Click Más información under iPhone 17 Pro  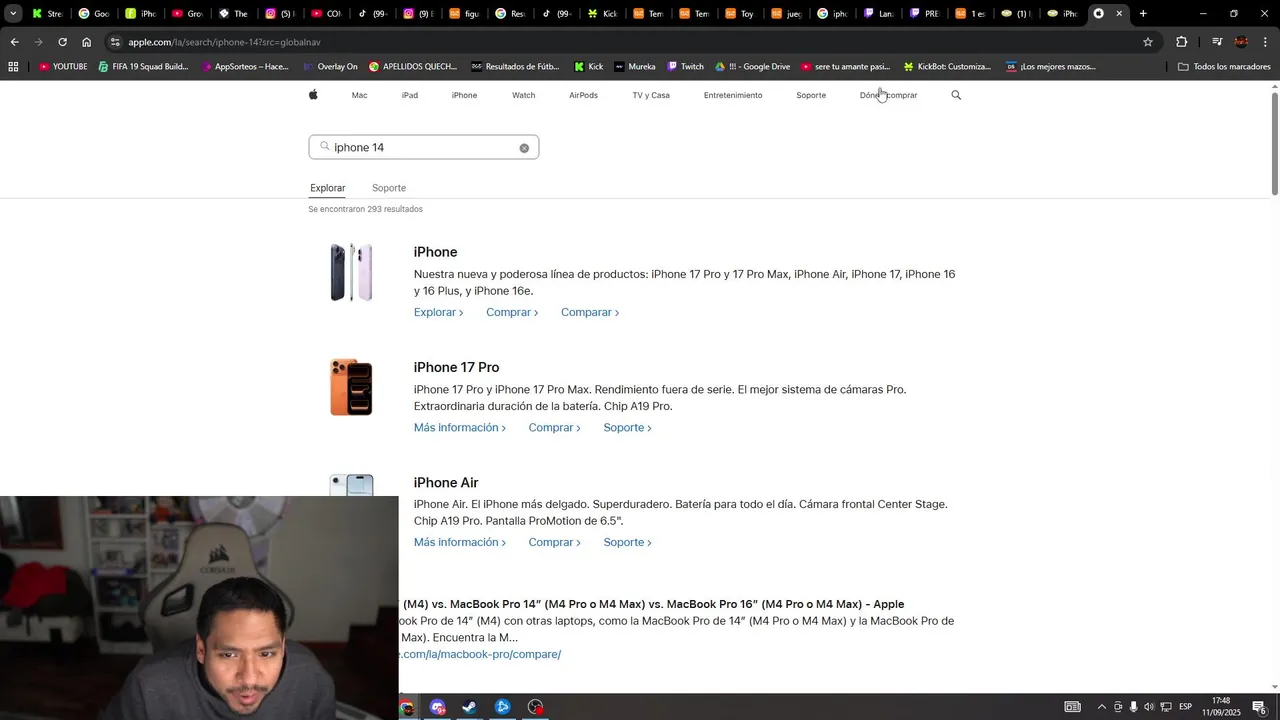[460, 427]
